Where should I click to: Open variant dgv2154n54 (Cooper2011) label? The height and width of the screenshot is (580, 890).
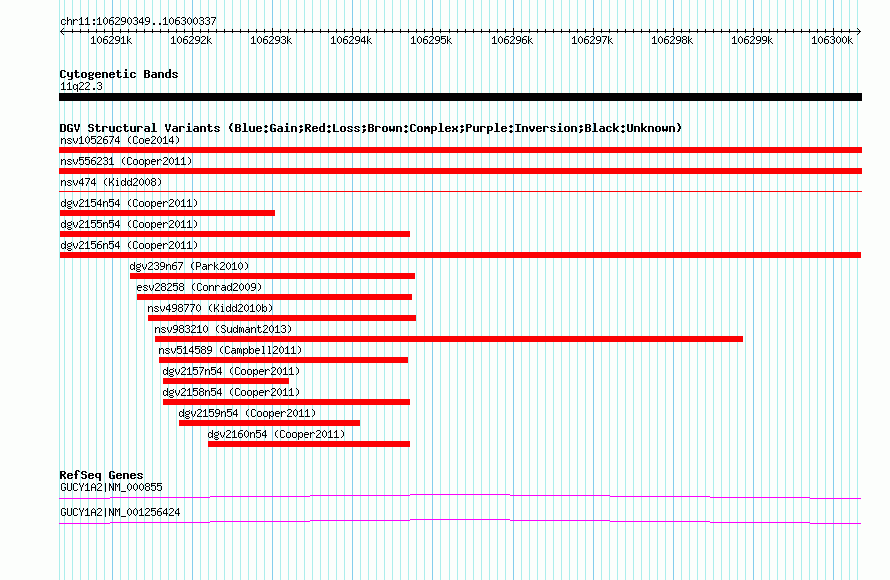tap(129, 203)
